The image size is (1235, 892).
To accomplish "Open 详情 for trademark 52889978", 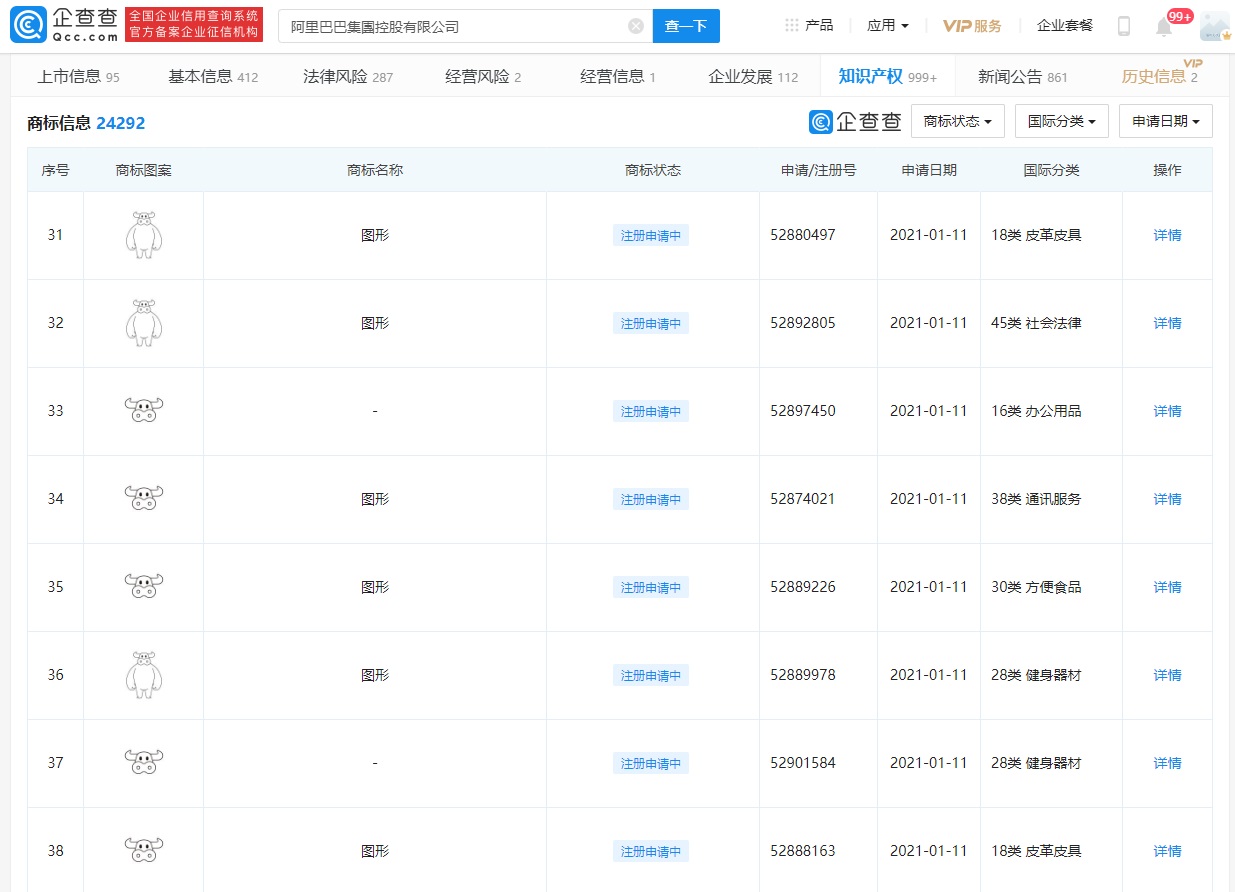I will [x=1167, y=675].
